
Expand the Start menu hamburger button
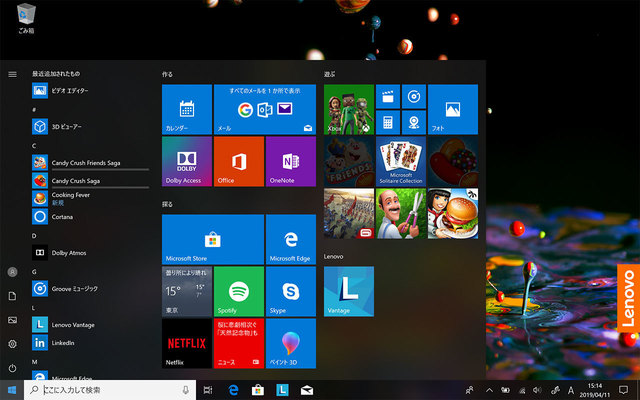pyautogui.click(x=12, y=74)
